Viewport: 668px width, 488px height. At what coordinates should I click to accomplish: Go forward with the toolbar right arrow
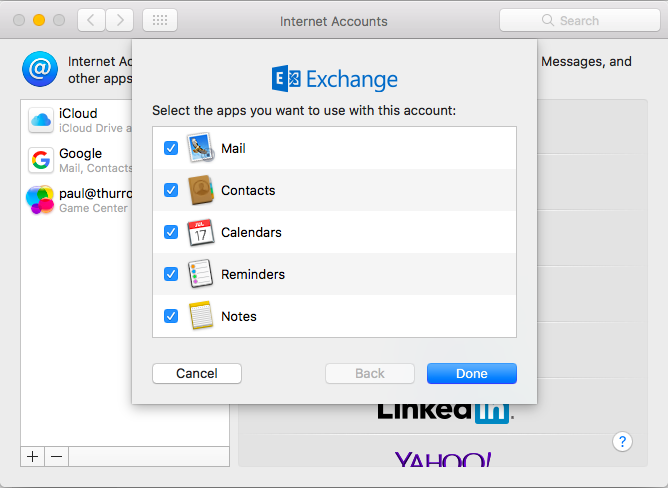120,20
